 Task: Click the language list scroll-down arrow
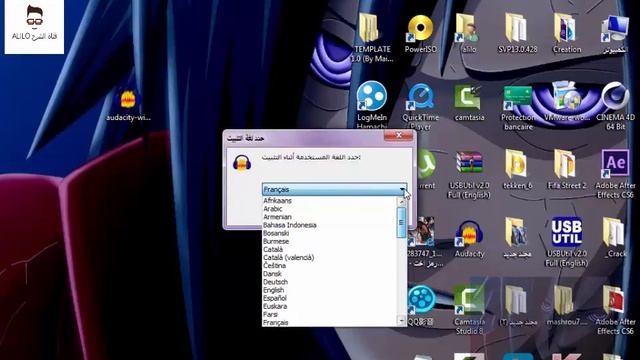(402, 321)
